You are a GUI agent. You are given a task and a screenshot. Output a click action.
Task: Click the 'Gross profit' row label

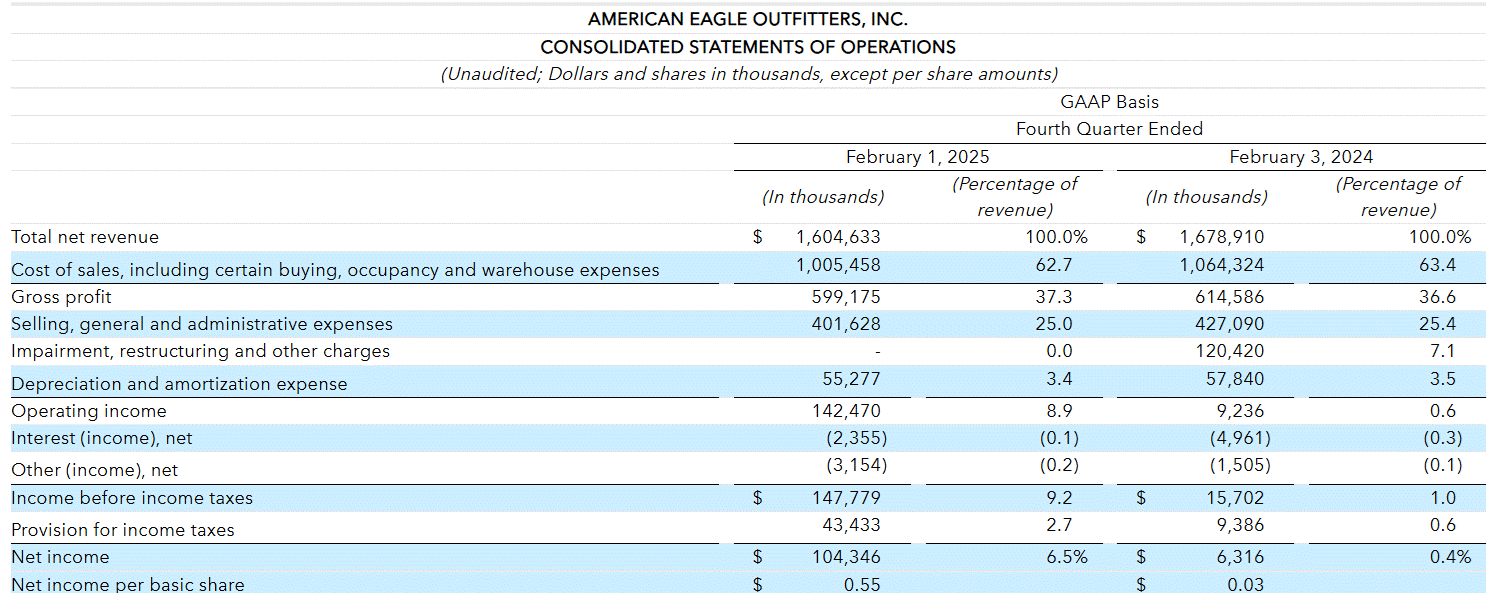click(x=61, y=297)
